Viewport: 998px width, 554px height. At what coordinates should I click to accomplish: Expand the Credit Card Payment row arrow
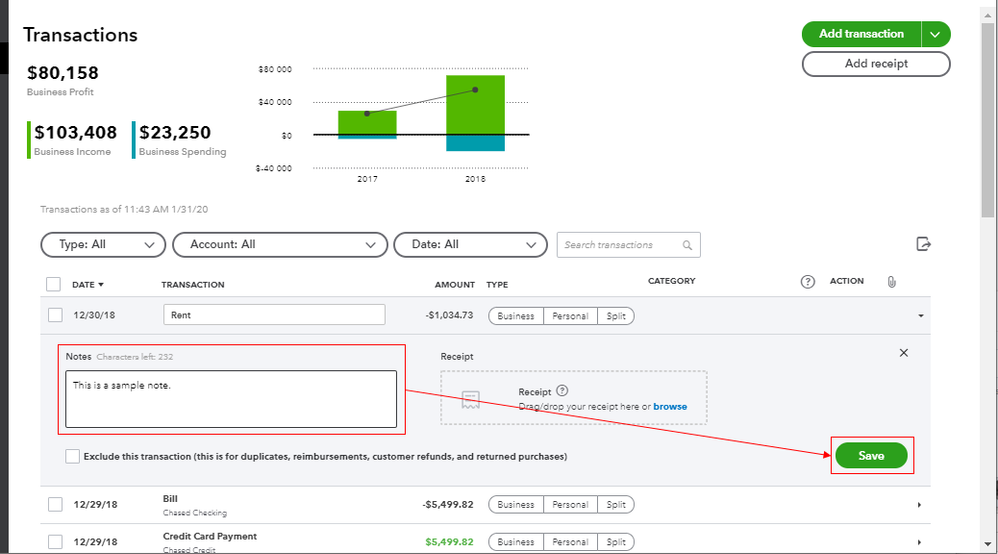[919, 543]
